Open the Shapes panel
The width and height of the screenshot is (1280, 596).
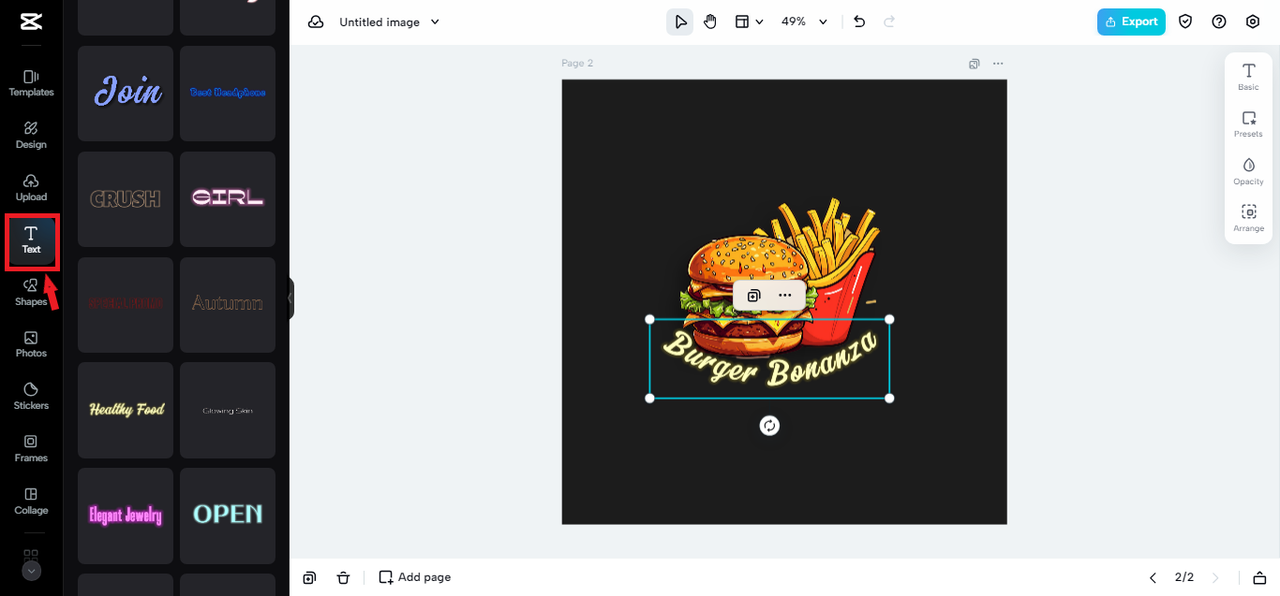31,292
